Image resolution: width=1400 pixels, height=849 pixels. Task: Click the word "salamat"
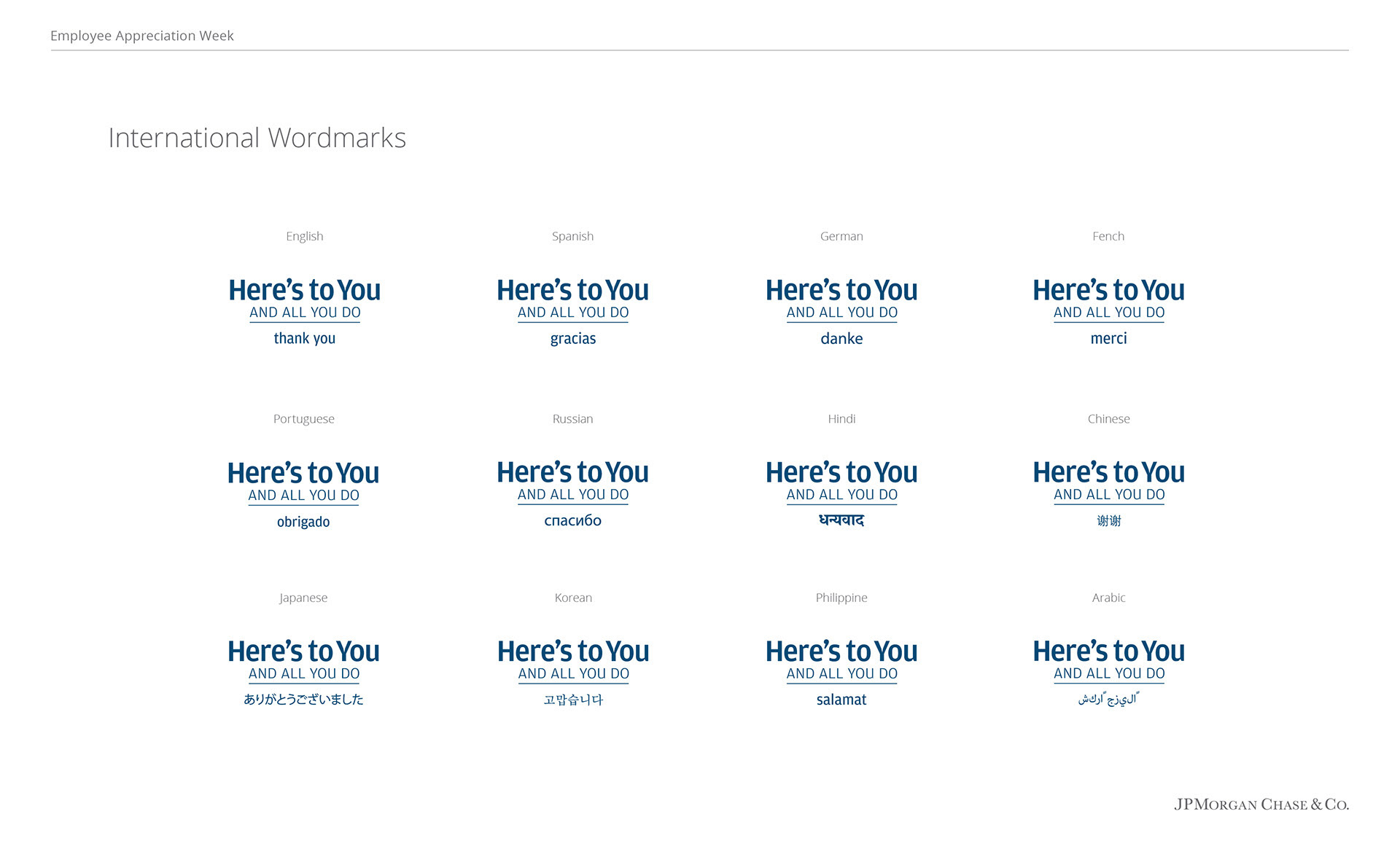pyautogui.click(x=841, y=700)
